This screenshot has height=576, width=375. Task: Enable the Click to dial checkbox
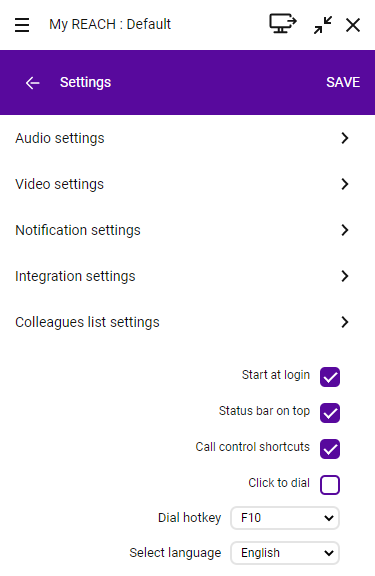point(330,485)
